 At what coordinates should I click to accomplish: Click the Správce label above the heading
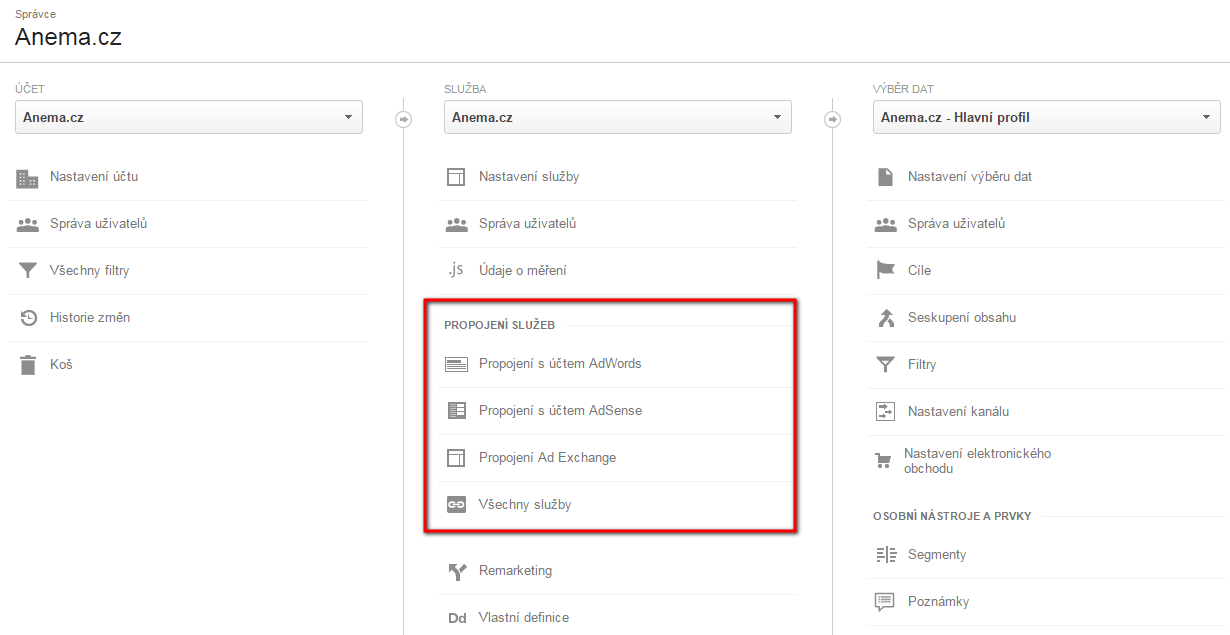click(x=35, y=14)
